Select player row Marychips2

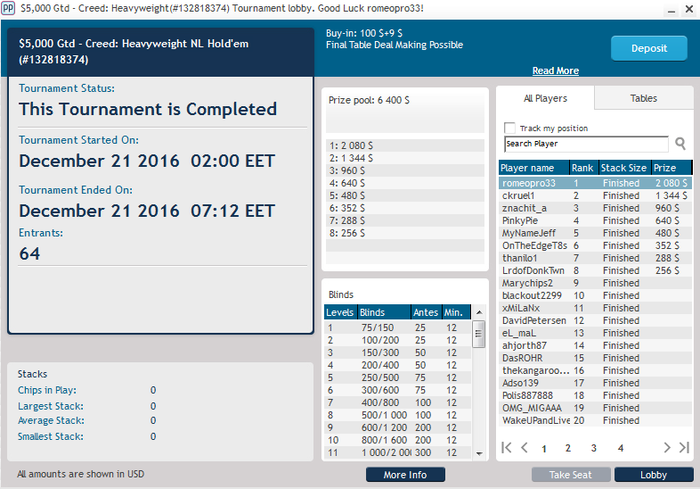(595, 283)
